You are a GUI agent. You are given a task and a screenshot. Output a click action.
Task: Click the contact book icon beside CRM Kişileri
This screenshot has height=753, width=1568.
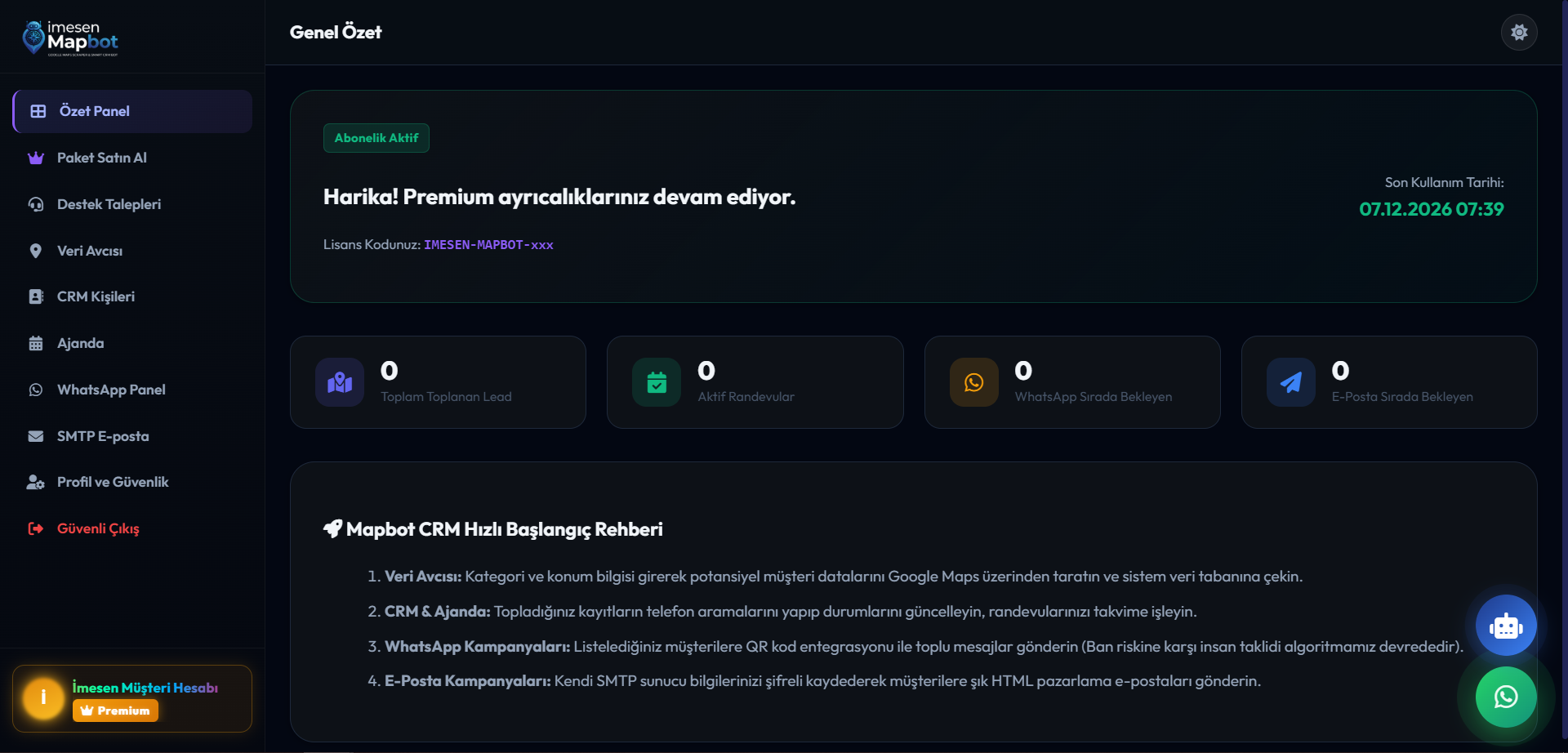tap(36, 296)
